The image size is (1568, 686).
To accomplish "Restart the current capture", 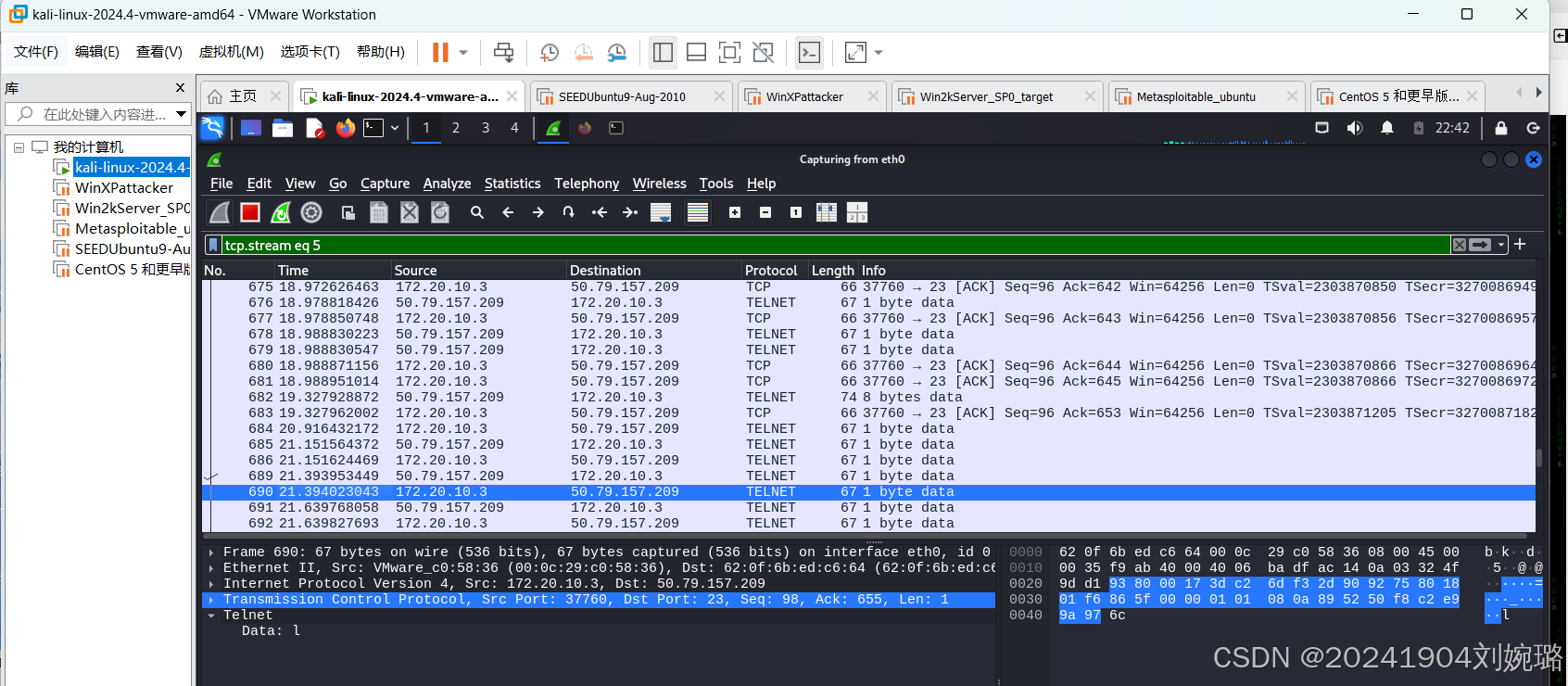I will tap(281, 212).
